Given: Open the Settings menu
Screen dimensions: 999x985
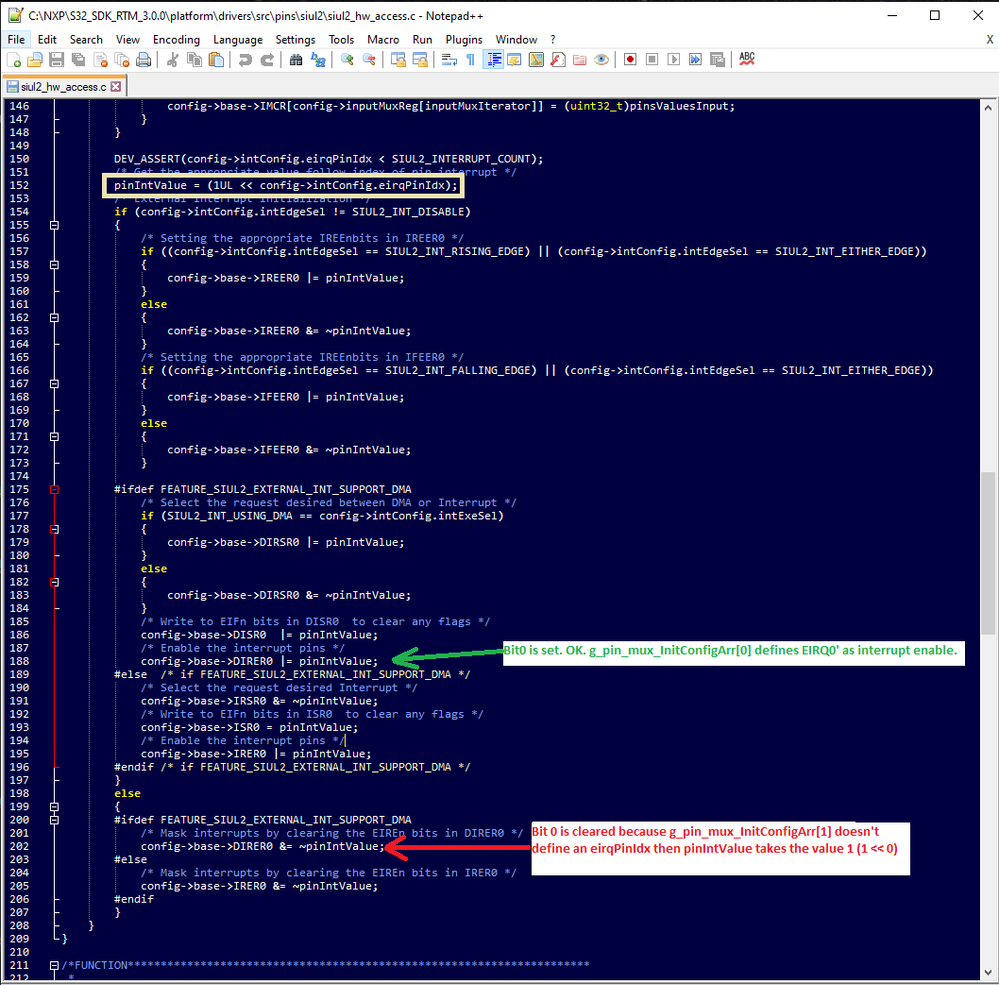Looking at the screenshot, I should tap(295, 40).
